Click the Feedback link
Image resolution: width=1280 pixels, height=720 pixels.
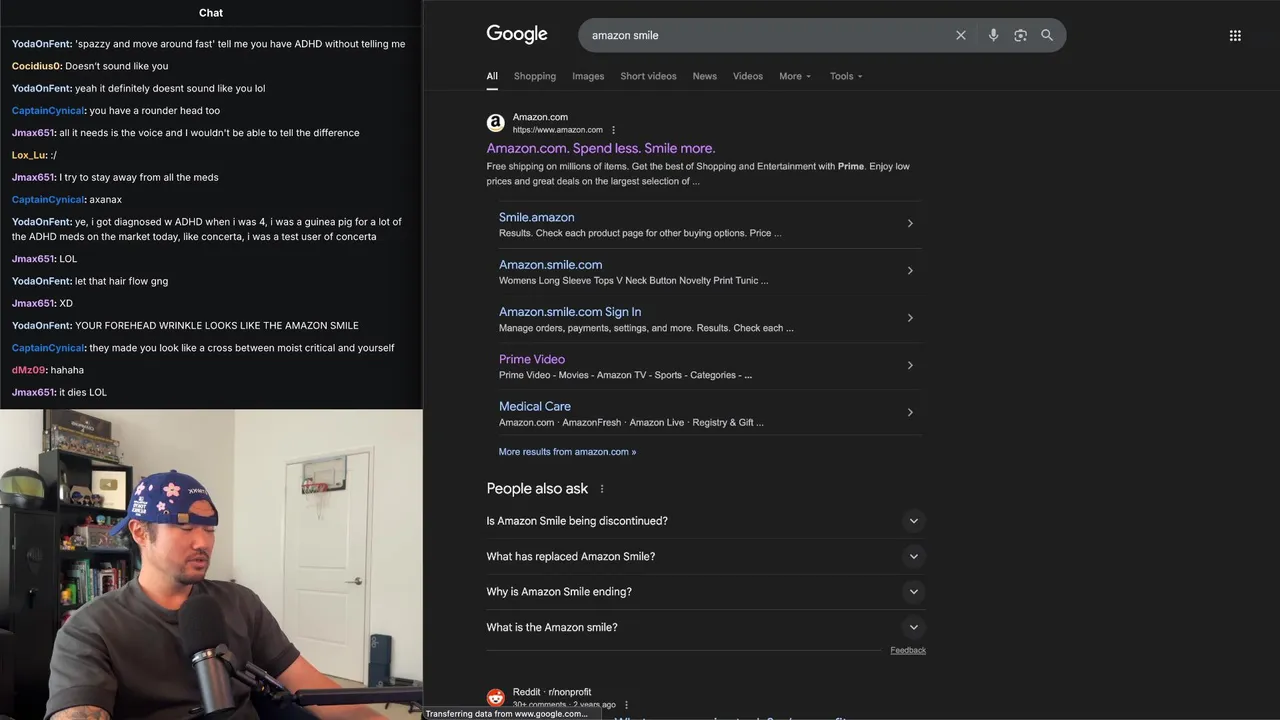pyautogui.click(x=908, y=650)
